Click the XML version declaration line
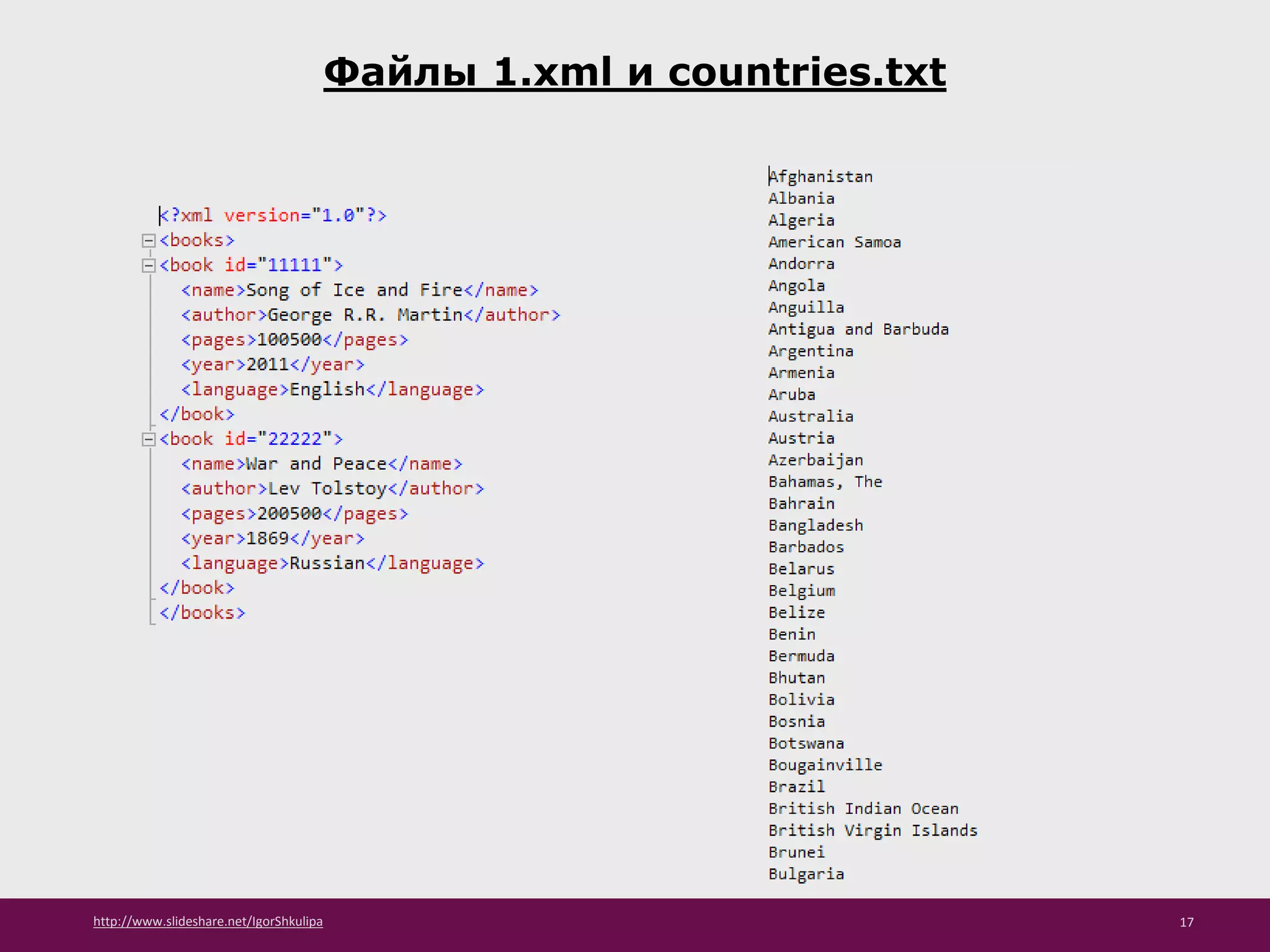The width and height of the screenshot is (1270, 952). coord(273,215)
